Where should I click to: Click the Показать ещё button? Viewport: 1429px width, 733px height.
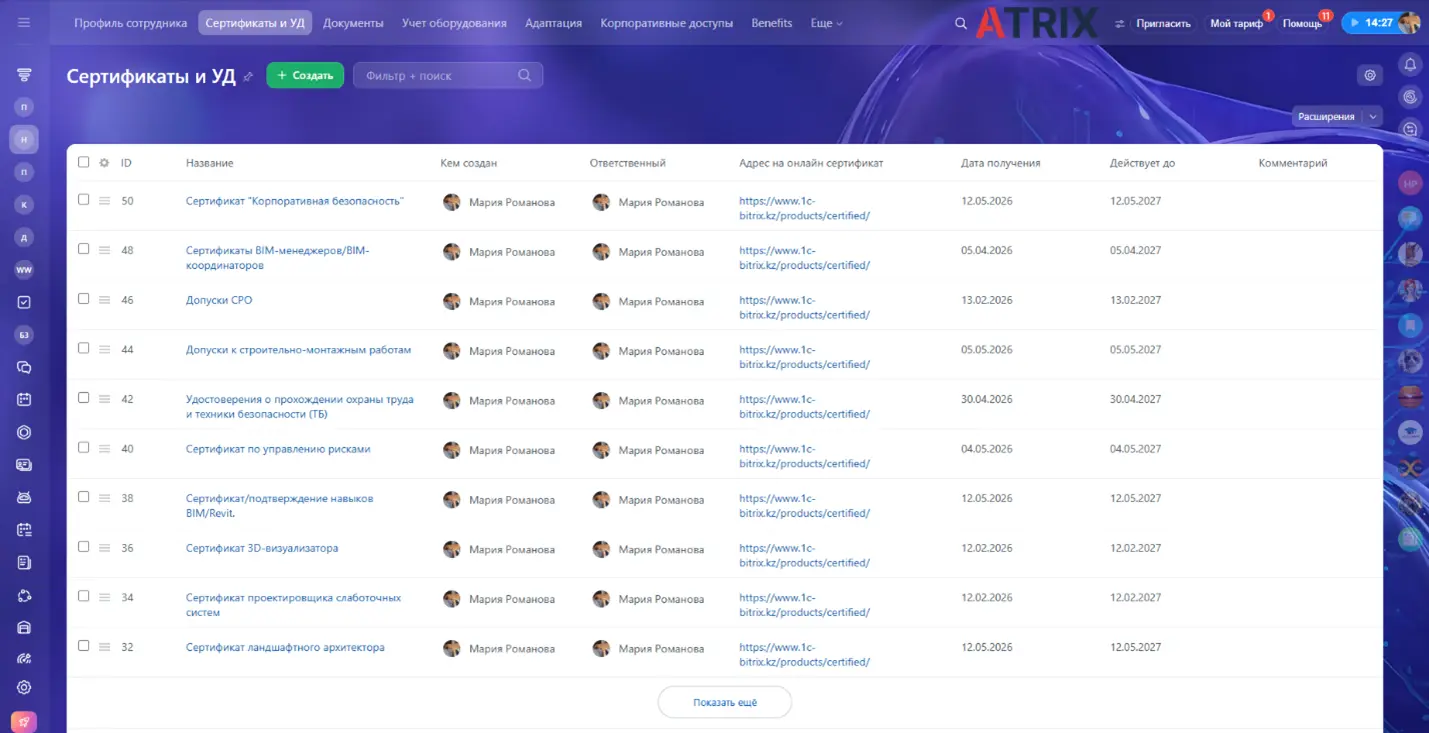coord(725,702)
